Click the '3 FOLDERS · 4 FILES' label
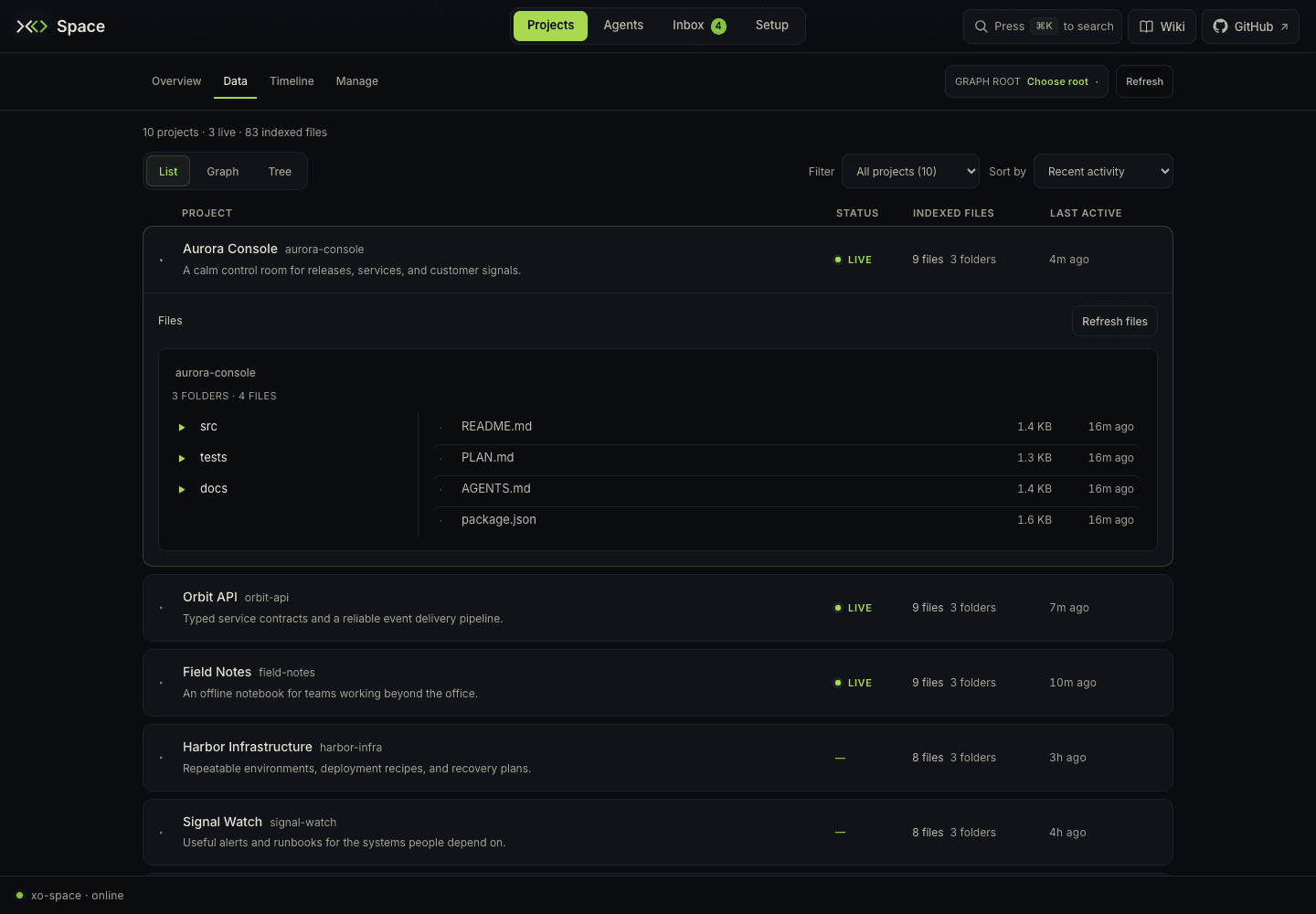This screenshot has height=914, width=1316. [224, 396]
